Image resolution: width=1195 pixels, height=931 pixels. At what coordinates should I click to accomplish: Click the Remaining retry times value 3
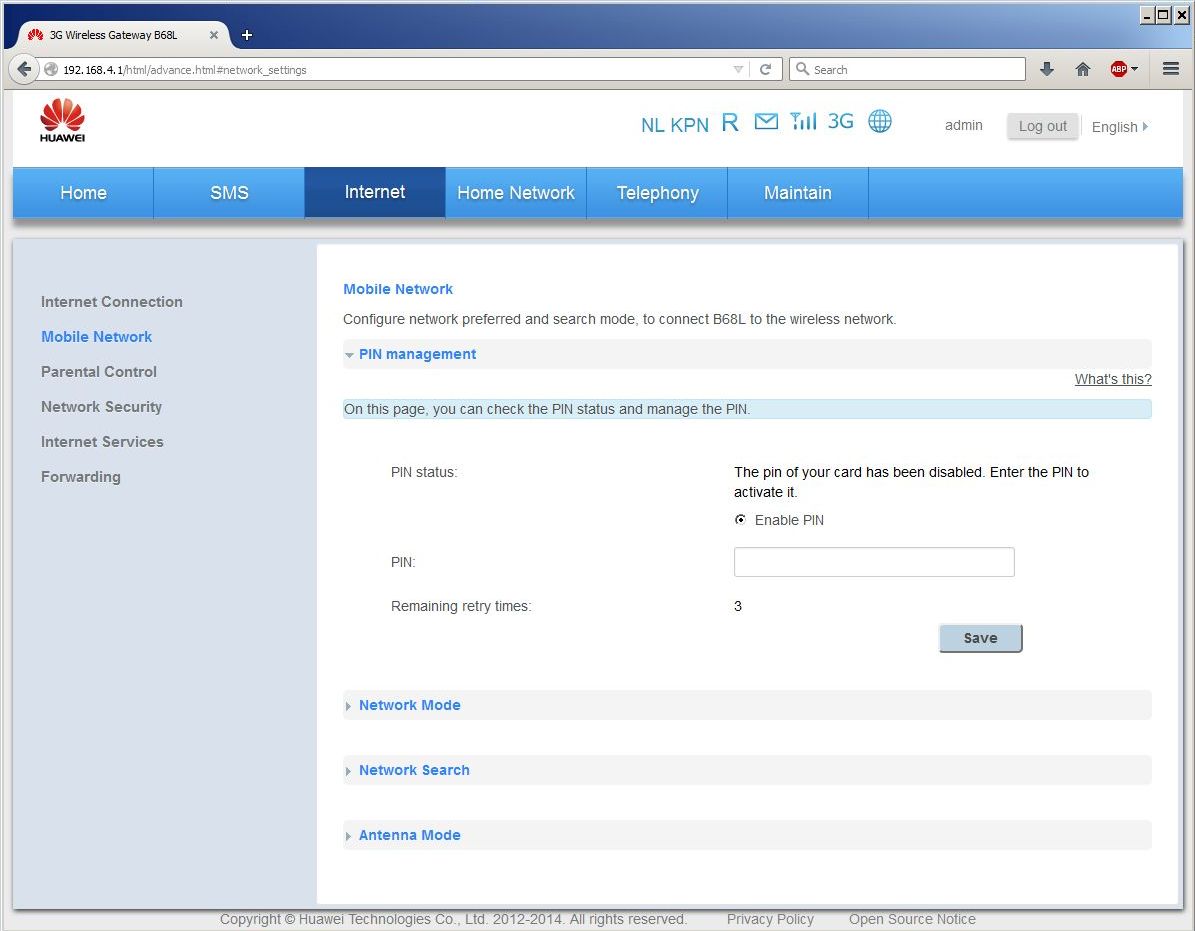pos(738,606)
